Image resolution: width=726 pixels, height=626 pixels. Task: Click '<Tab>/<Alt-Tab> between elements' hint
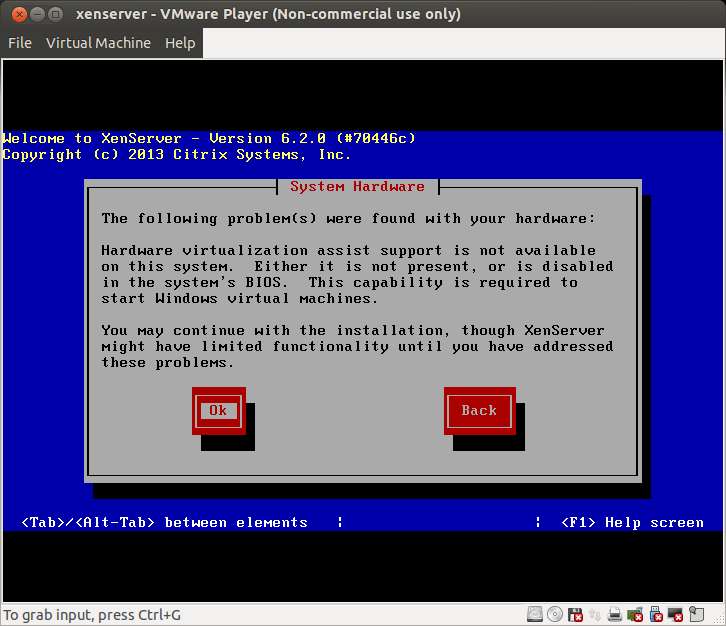click(164, 523)
